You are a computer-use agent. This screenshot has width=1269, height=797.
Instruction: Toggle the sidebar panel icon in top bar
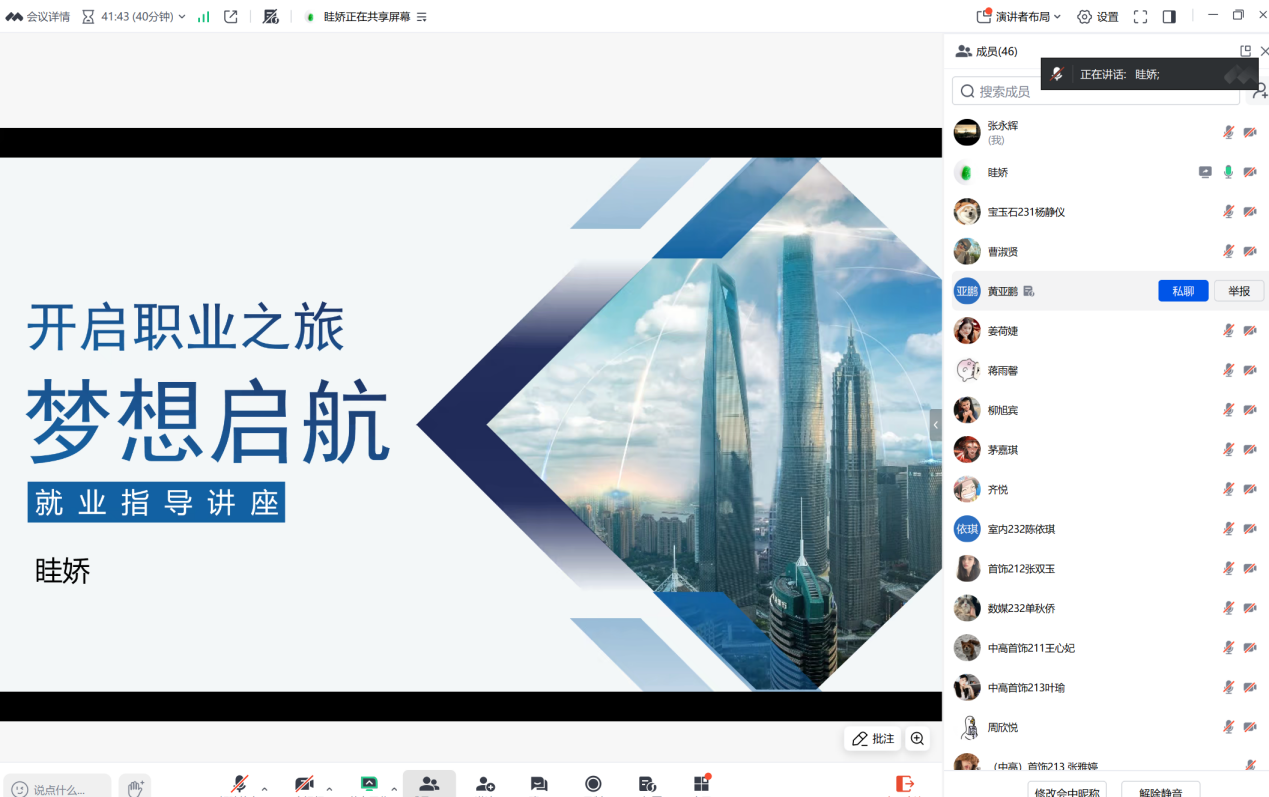(x=1169, y=17)
